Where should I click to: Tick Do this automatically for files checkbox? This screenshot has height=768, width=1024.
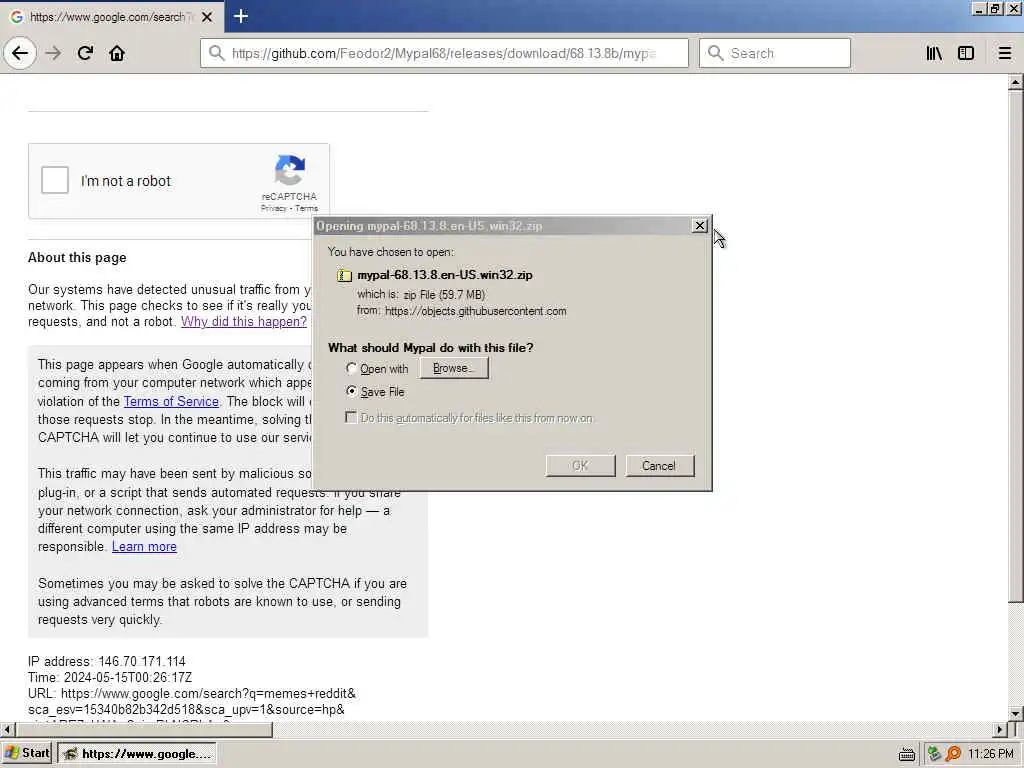(351, 417)
